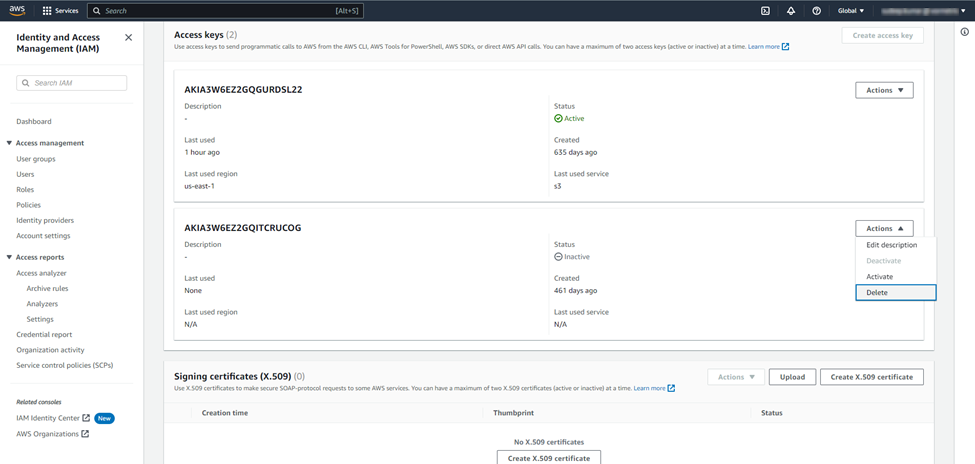Click the Inactive status icon
The image size is (975, 464).
[558, 256]
